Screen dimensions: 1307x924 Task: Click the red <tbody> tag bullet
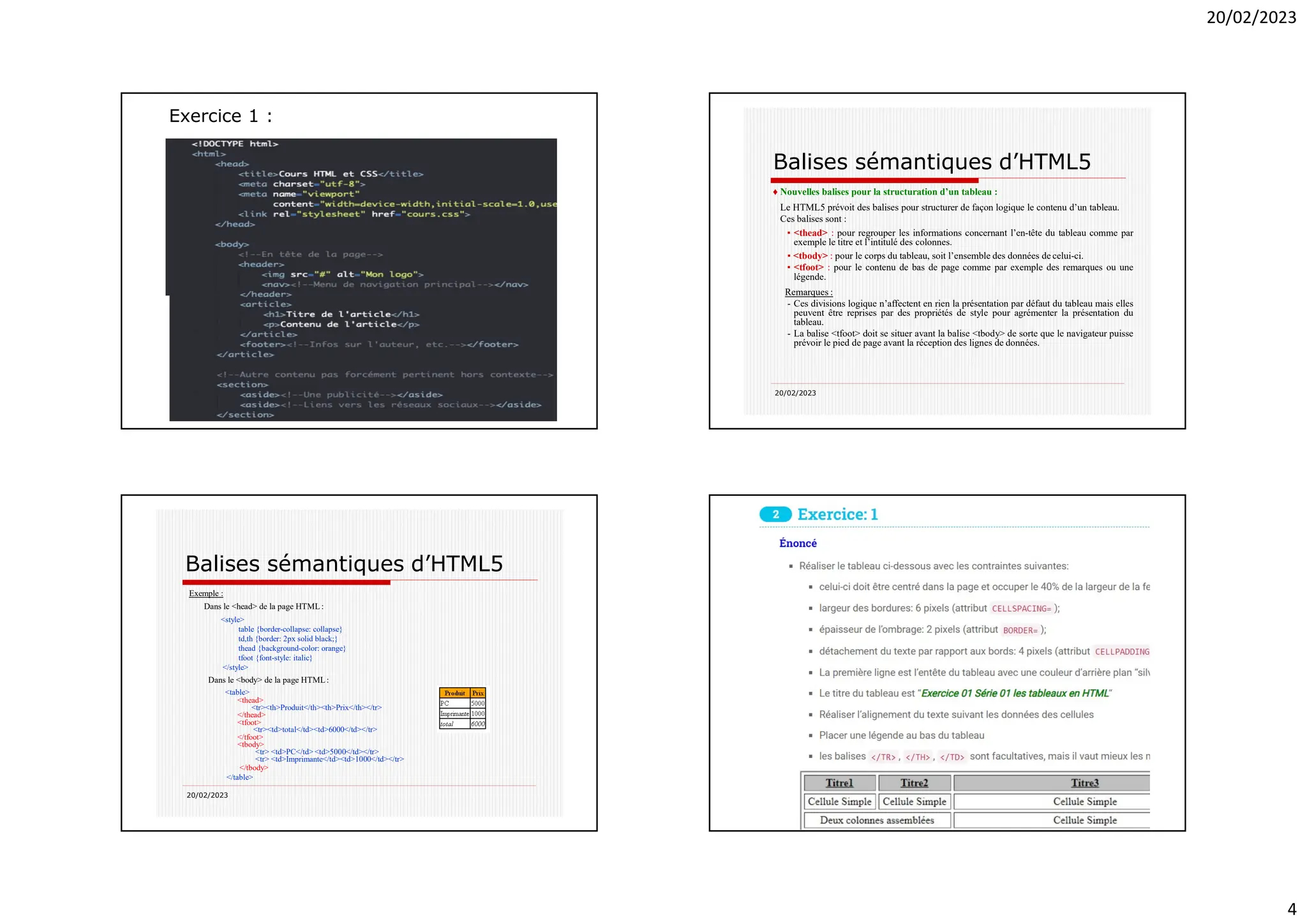810,256
